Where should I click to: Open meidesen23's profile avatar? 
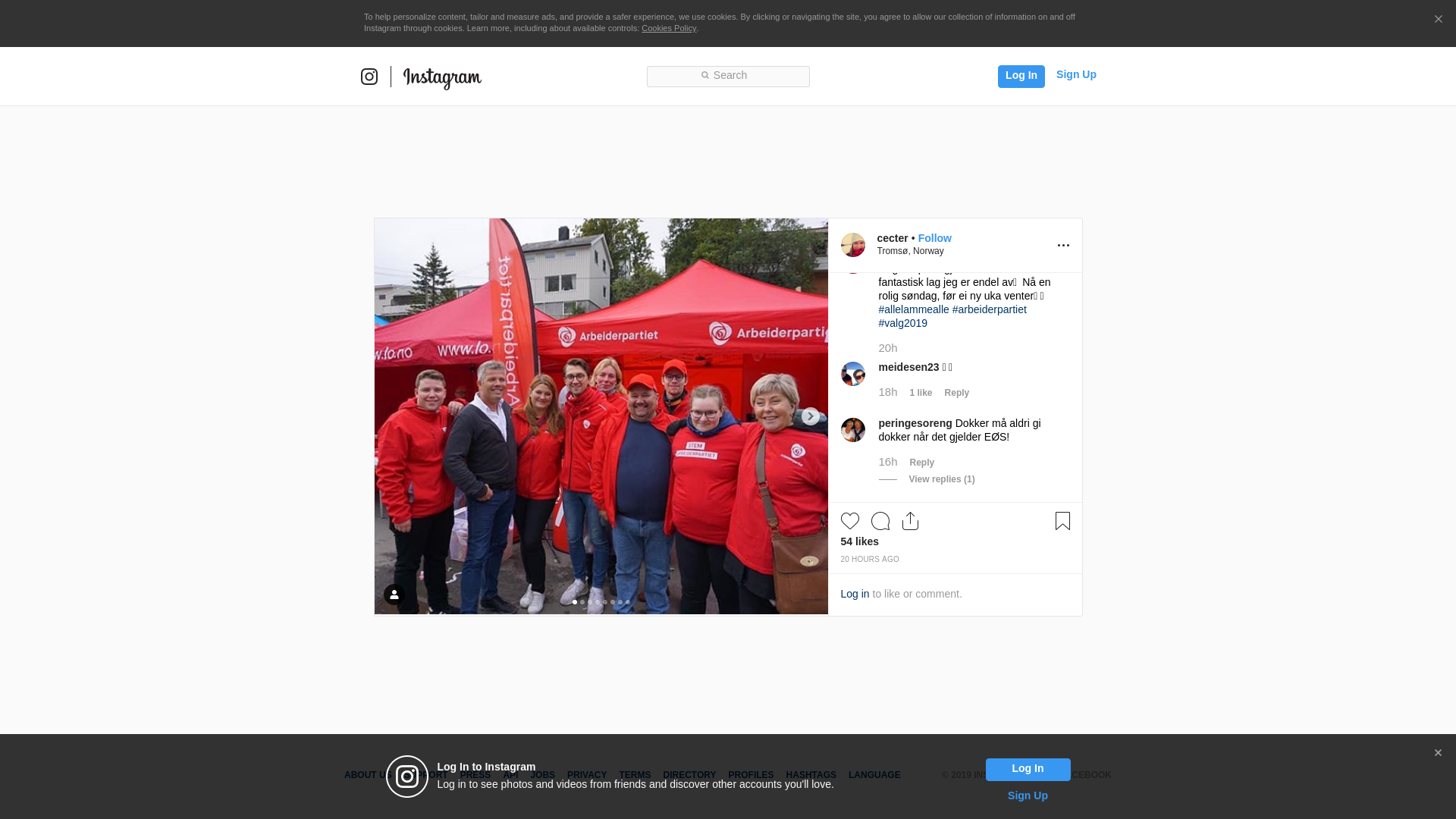pyautogui.click(x=853, y=374)
